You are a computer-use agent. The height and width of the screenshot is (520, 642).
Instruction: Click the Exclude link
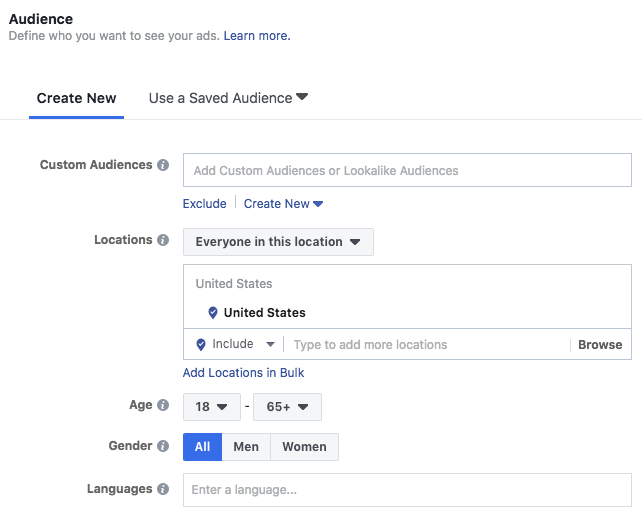tap(204, 203)
